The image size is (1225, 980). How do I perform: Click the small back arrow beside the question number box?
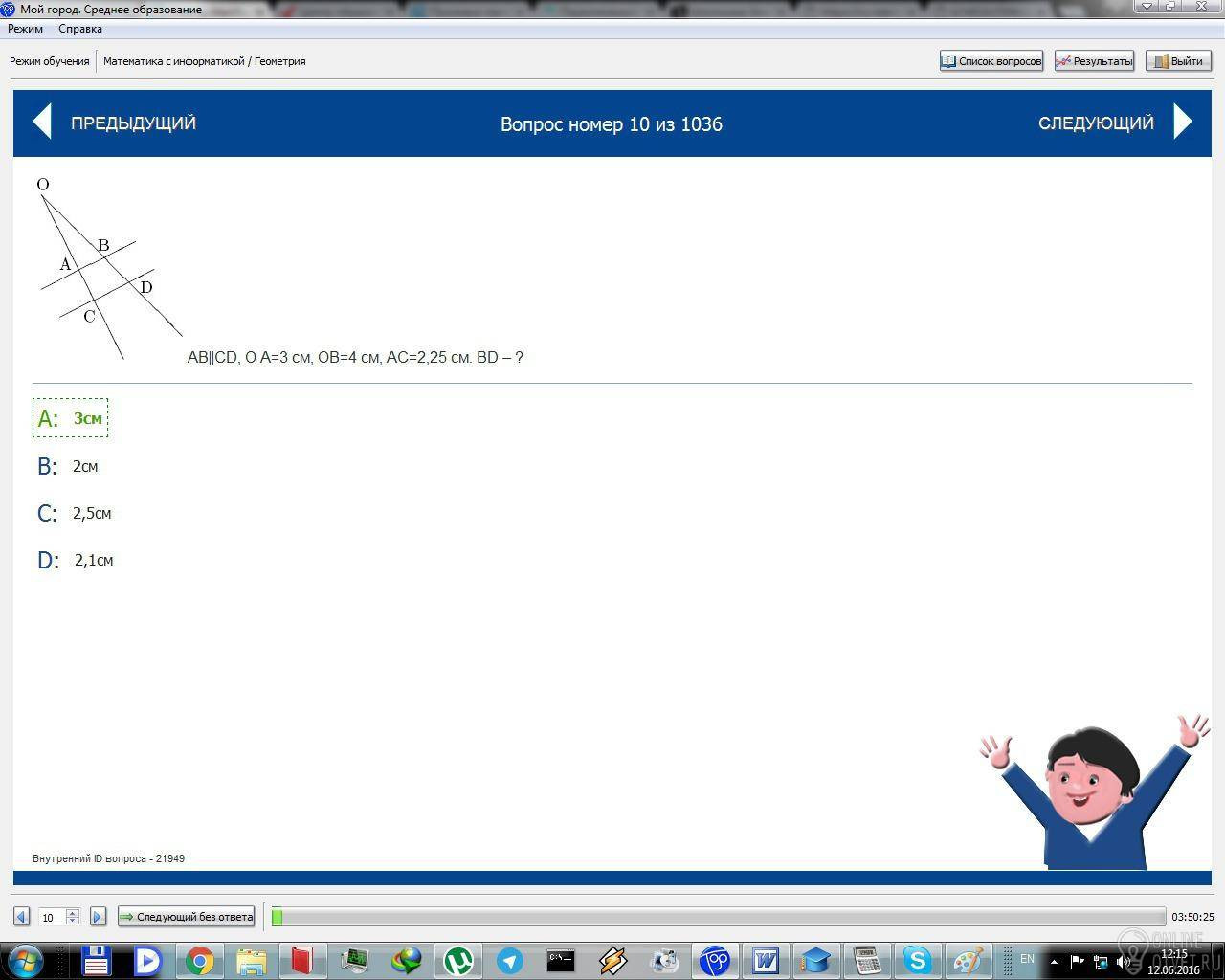coord(21,917)
